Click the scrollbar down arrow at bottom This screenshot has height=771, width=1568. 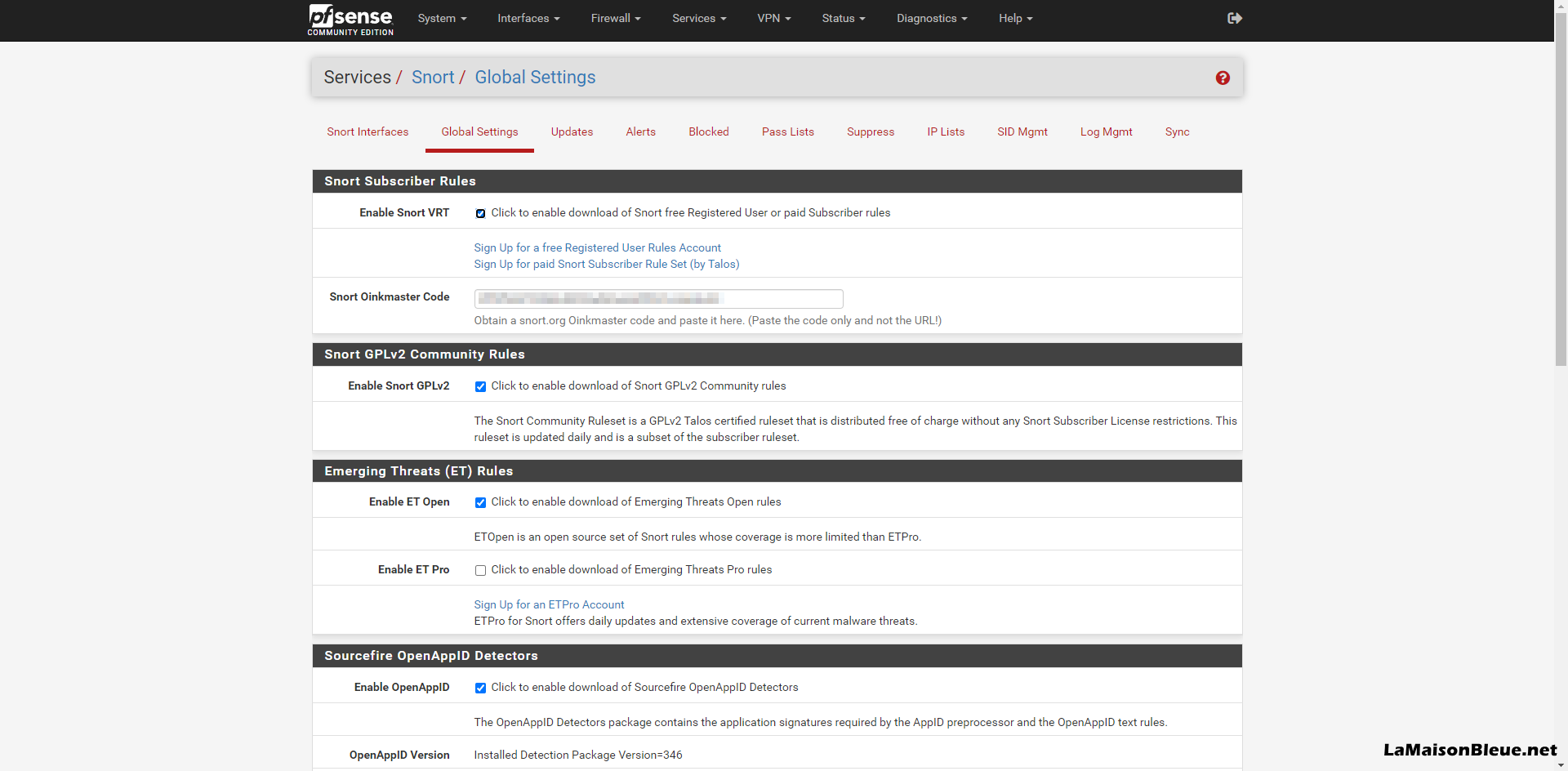tap(1561, 765)
